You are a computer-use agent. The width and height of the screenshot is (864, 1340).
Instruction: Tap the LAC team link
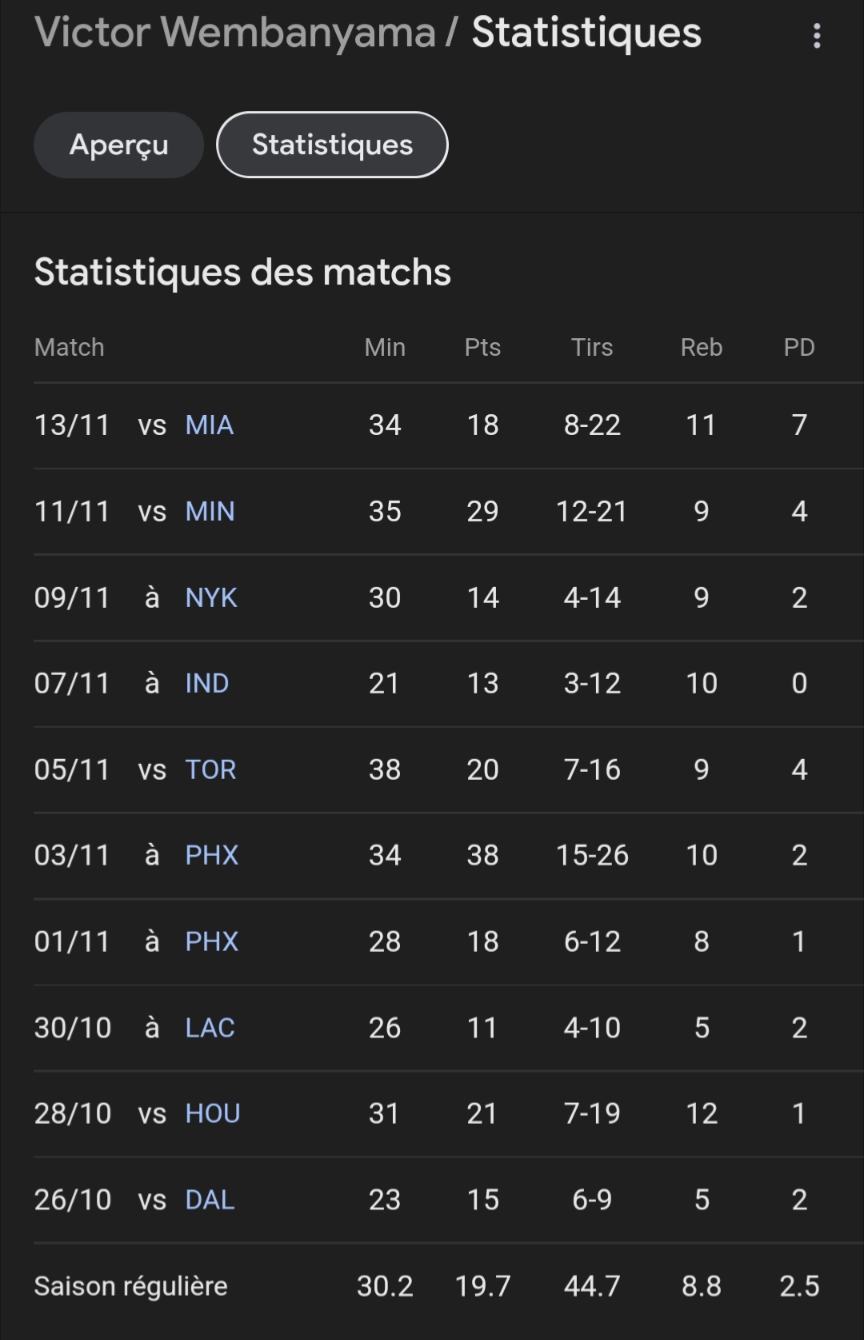pos(210,1027)
